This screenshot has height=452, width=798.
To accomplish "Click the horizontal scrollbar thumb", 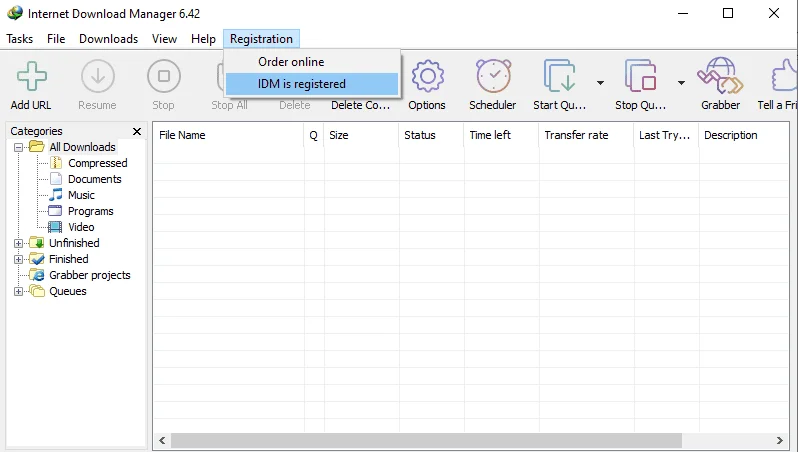I will point(426,440).
